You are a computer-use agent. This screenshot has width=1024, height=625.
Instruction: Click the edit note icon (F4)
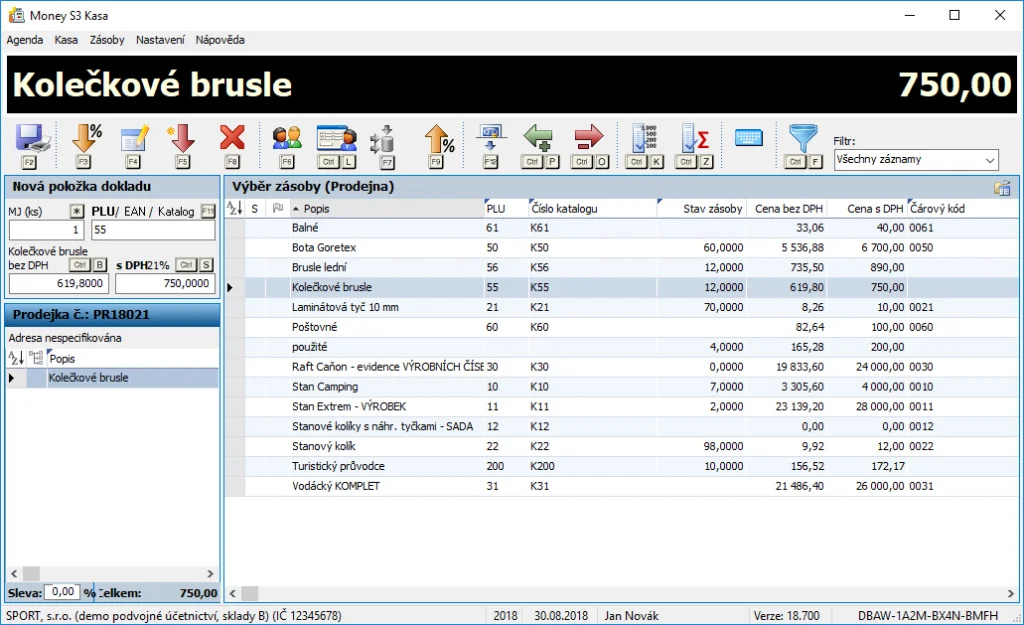click(x=134, y=139)
